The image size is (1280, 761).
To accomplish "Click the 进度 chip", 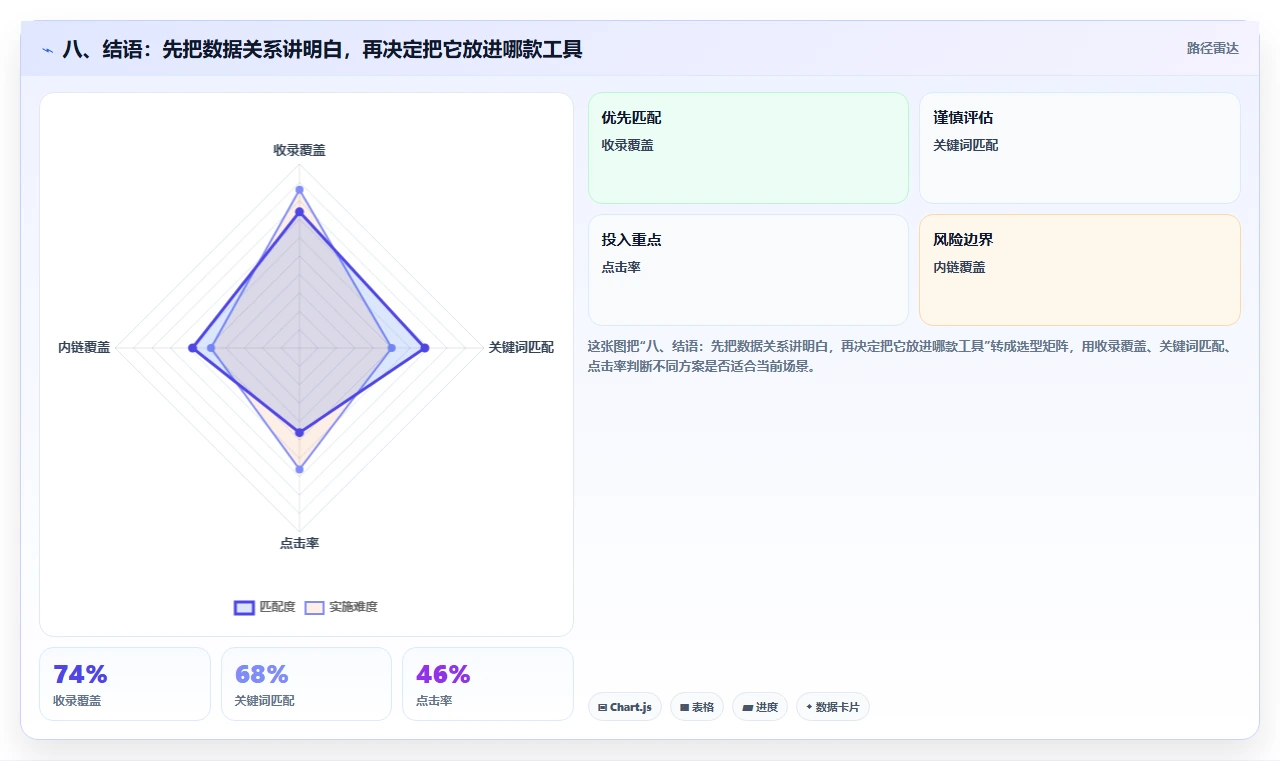I will (x=760, y=707).
